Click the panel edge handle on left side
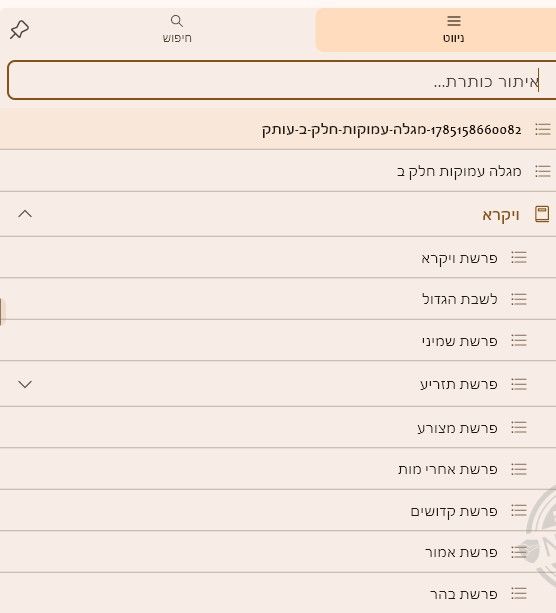 coord(1,312)
